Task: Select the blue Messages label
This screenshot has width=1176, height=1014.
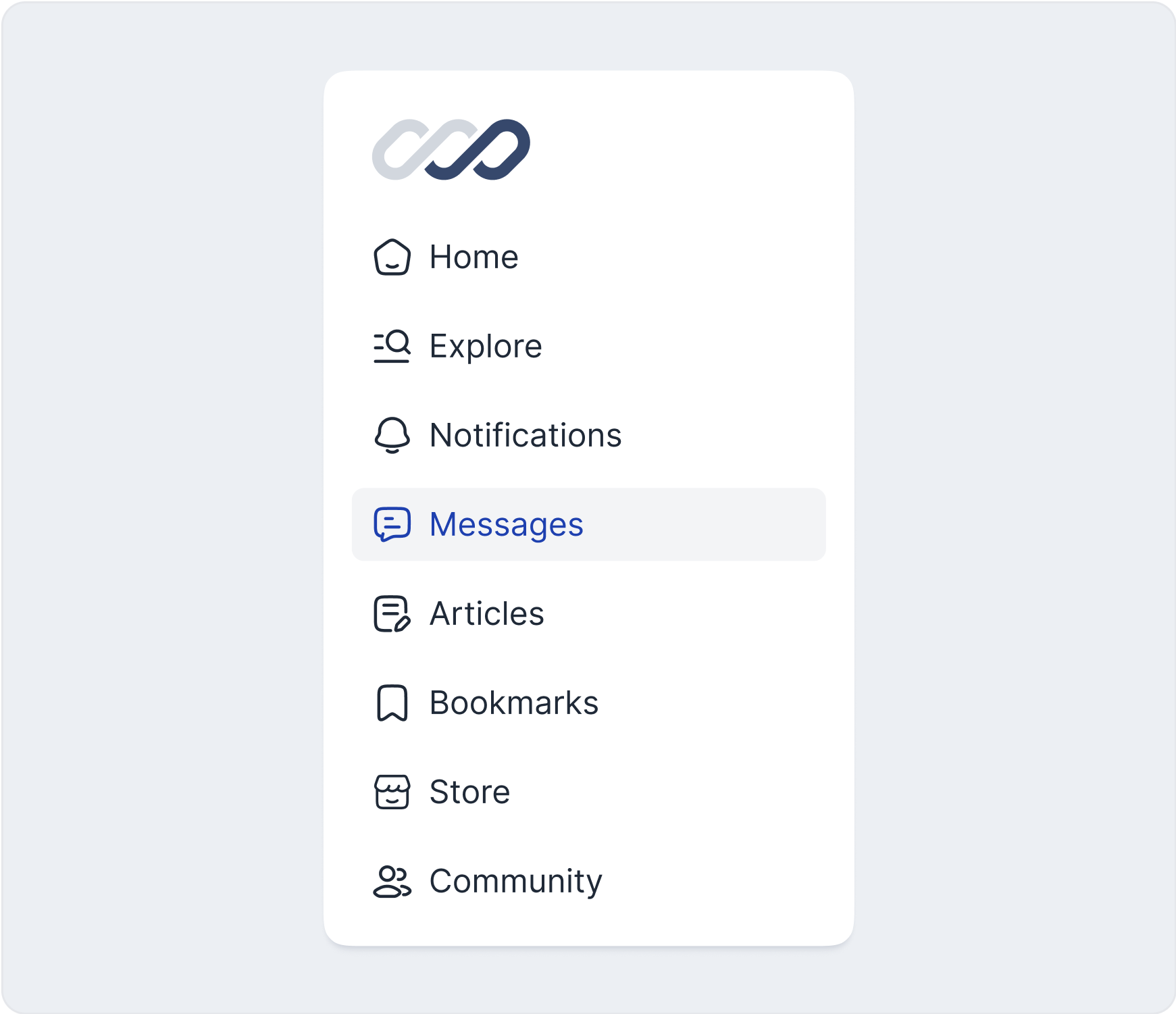Action: point(506,525)
